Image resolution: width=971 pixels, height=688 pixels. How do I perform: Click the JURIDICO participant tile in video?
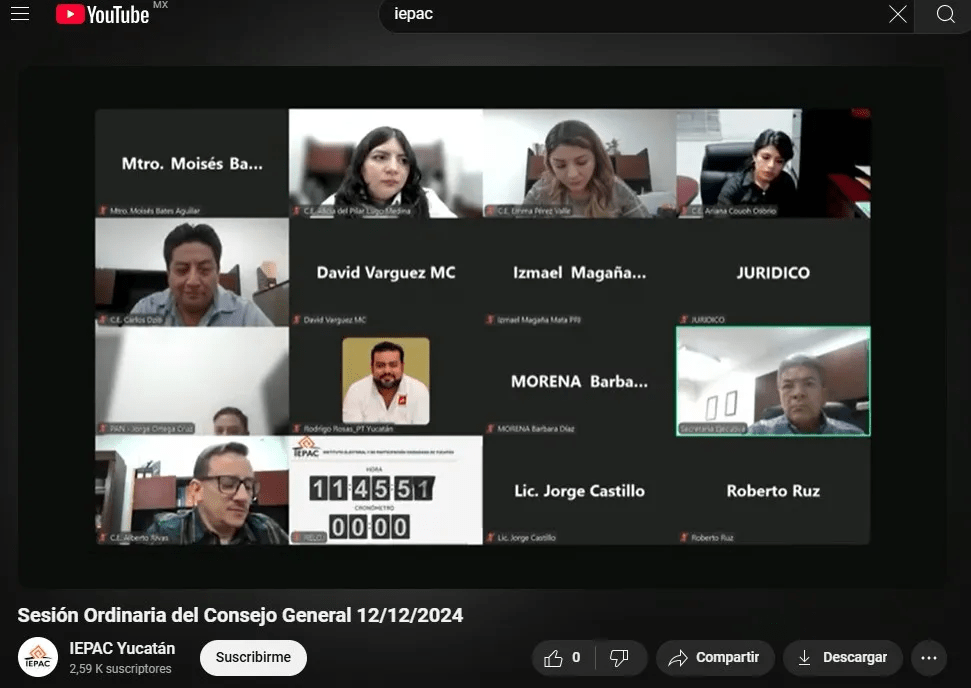[x=773, y=272]
